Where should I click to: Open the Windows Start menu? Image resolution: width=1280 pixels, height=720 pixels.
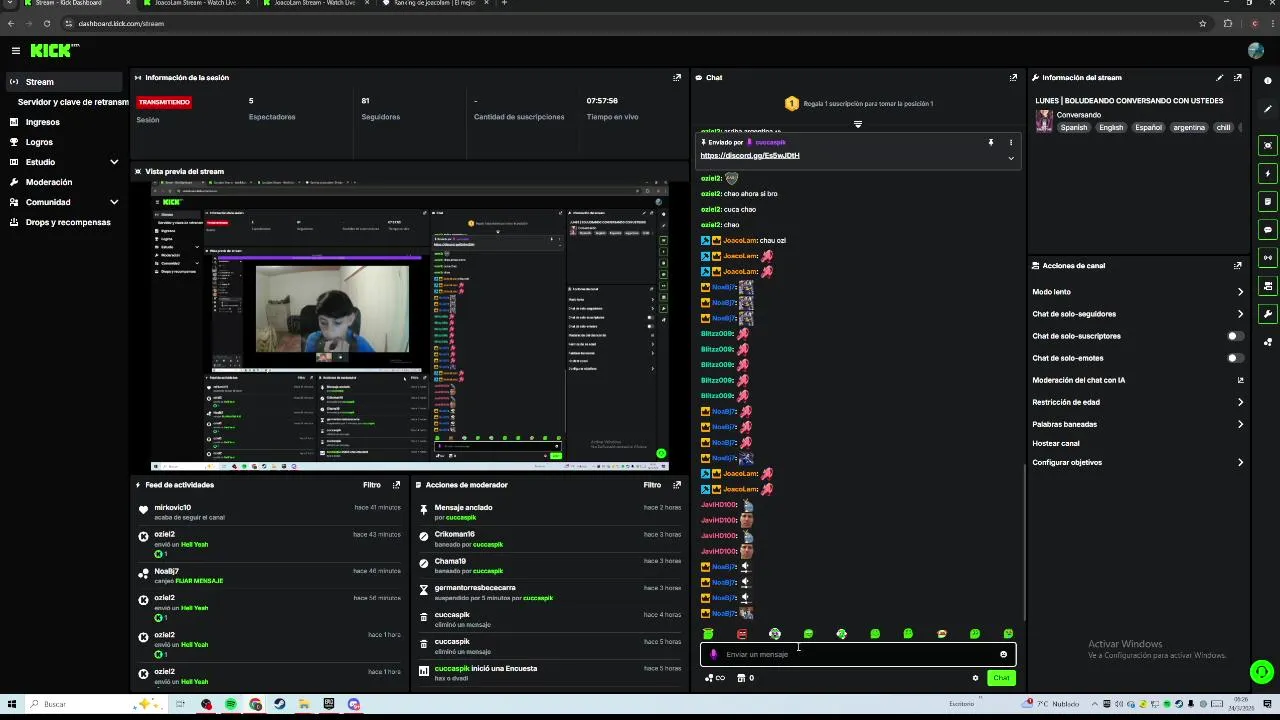click(x=11, y=704)
